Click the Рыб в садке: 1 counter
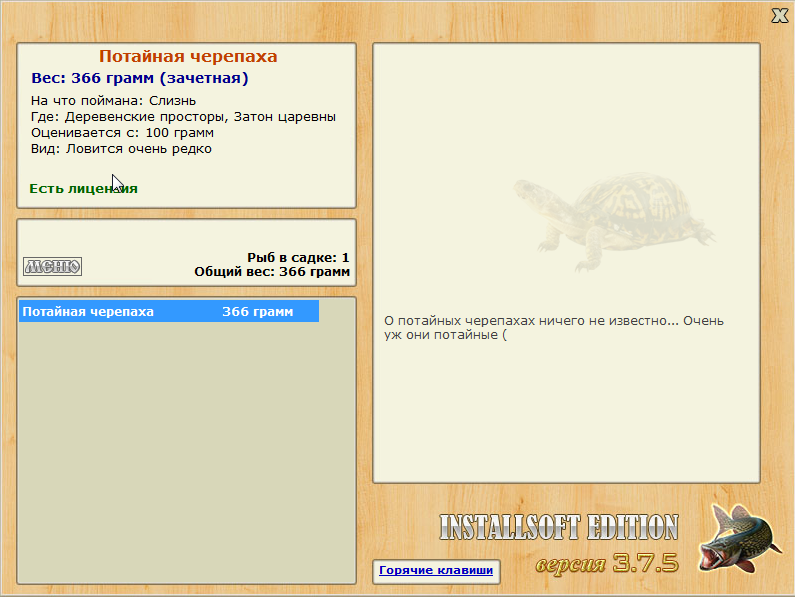795x597 pixels. (298, 258)
